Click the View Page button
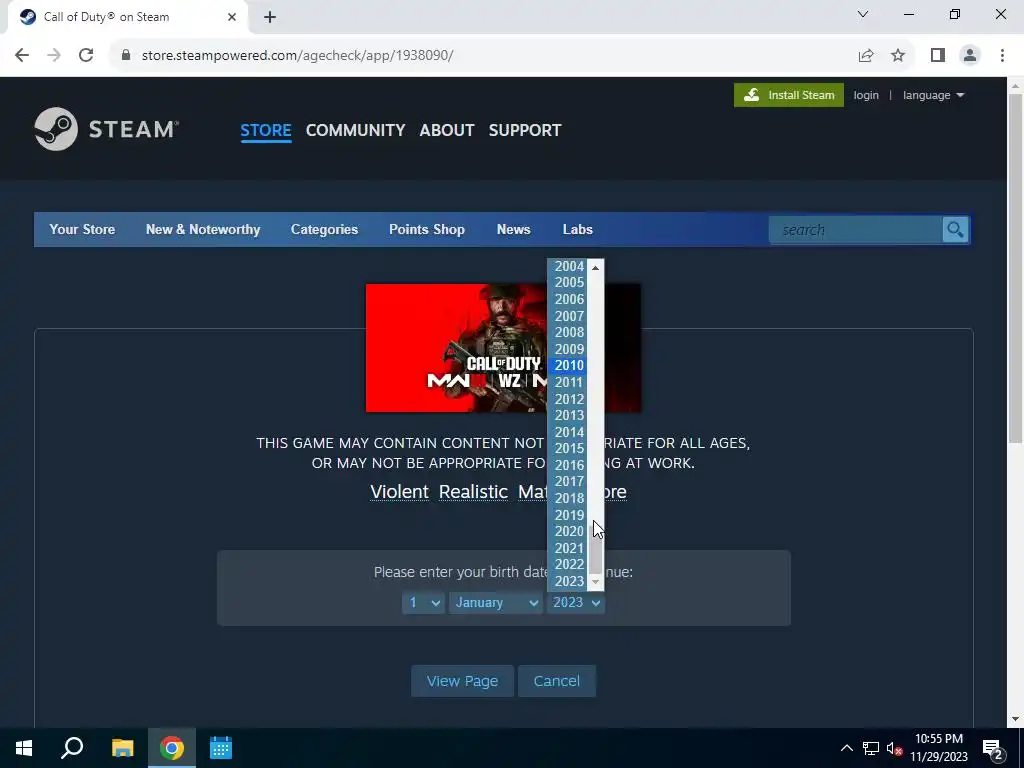Screen dimensions: 1024x768 point(462,681)
